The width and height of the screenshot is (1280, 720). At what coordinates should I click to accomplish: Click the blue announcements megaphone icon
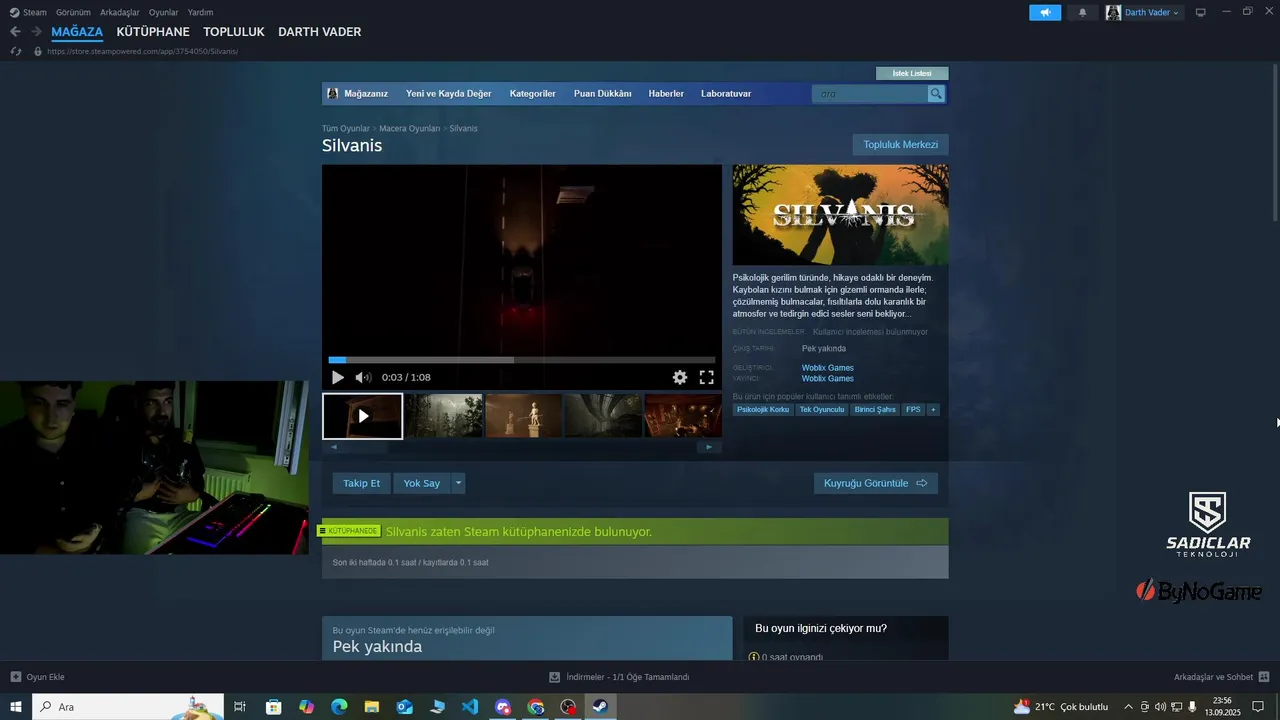pos(1045,13)
